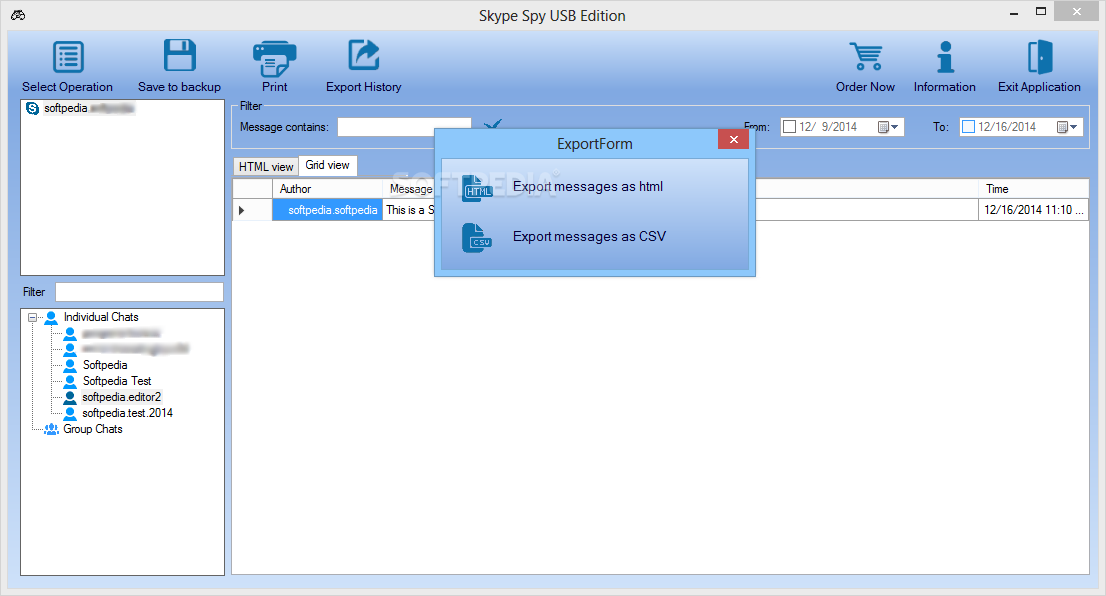
Task: Select the first blurred contact in tree
Action: 121,333
